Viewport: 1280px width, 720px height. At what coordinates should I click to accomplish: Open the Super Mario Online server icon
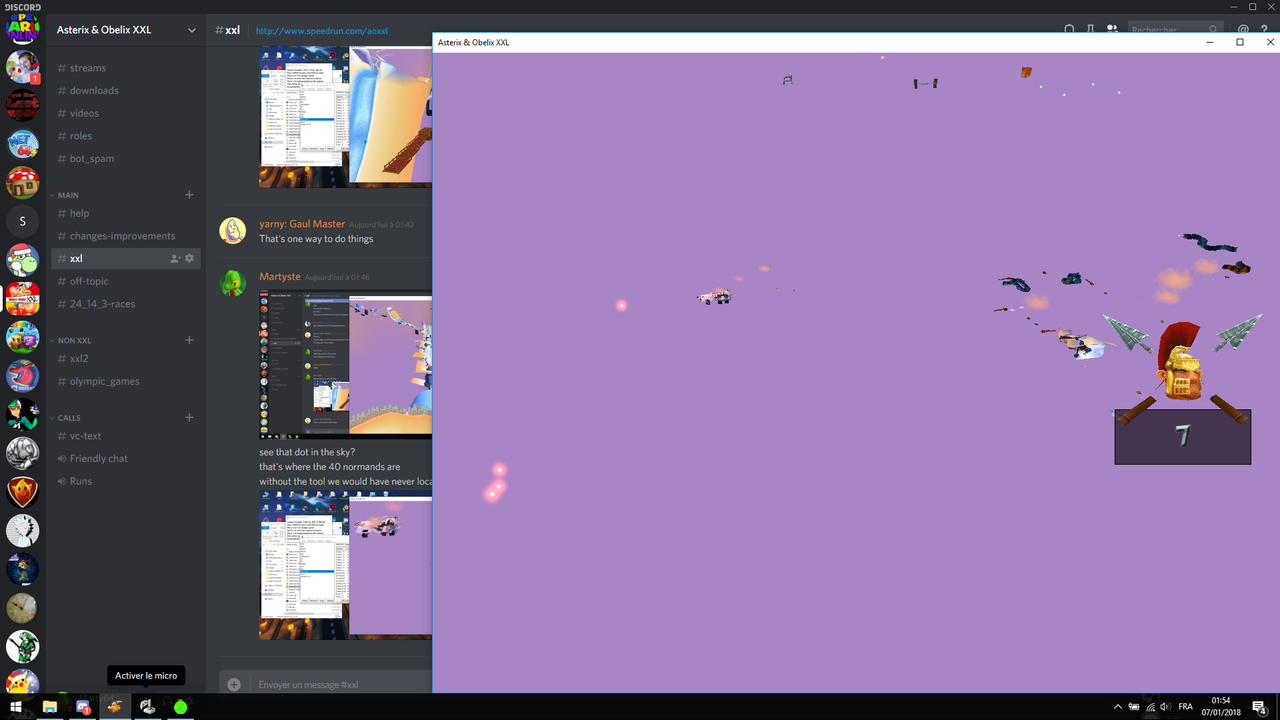click(x=22, y=28)
